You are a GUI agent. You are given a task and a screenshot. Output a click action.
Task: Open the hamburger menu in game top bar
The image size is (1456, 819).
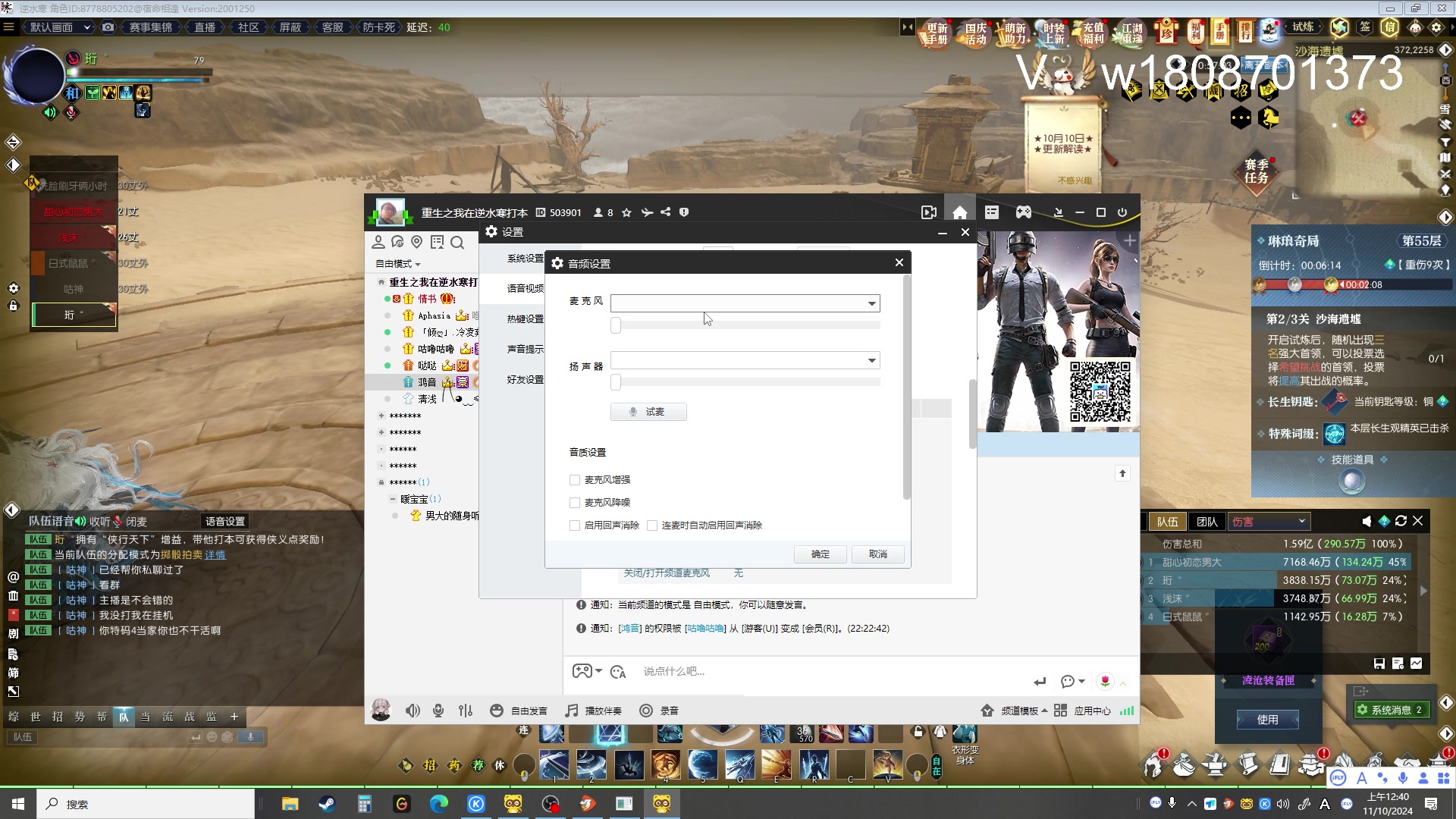point(8,27)
